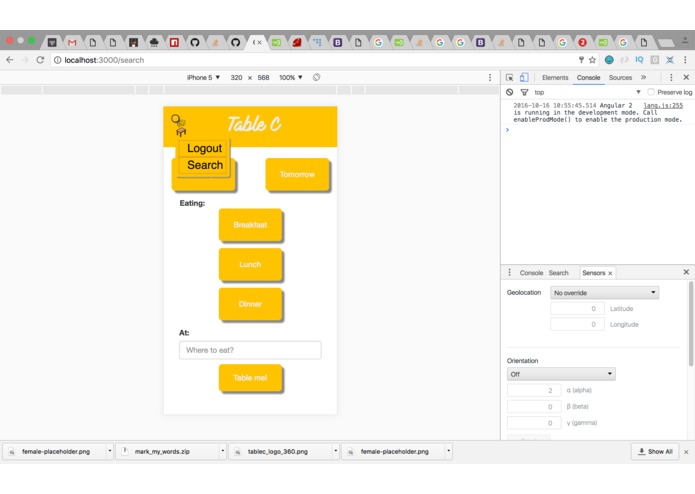The height and width of the screenshot is (494, 695).
Task: Enable Preserve log checkbox
Action: (x=651, y=92)
